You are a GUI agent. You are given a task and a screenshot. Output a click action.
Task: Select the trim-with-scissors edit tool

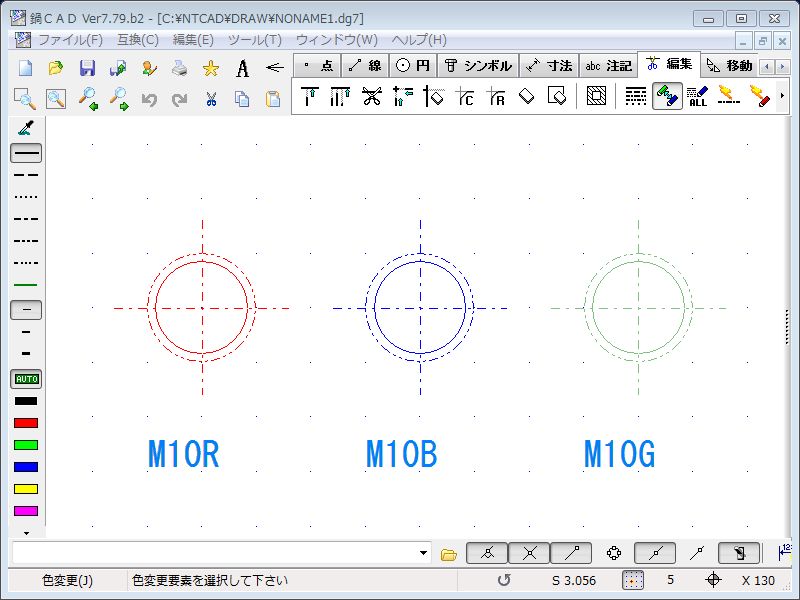pos(371,96)
